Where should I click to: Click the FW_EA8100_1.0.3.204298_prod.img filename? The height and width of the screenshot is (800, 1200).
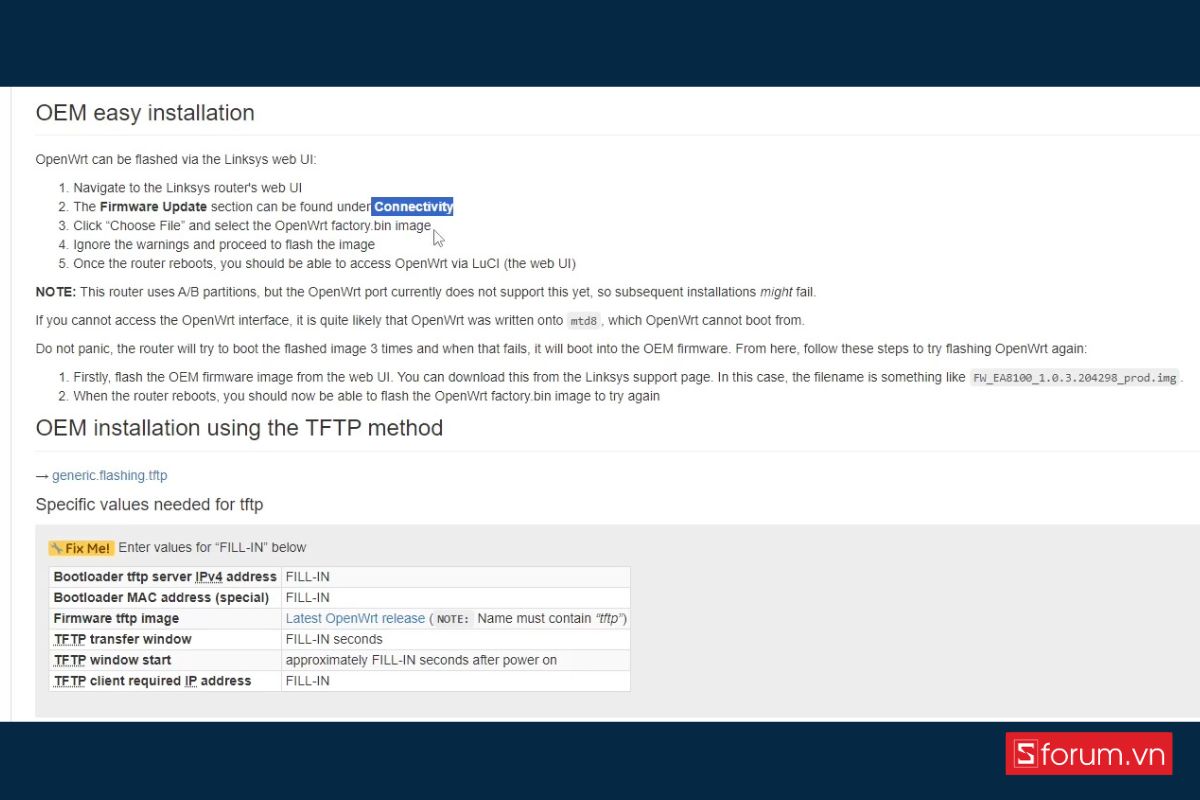[1075, 378]
